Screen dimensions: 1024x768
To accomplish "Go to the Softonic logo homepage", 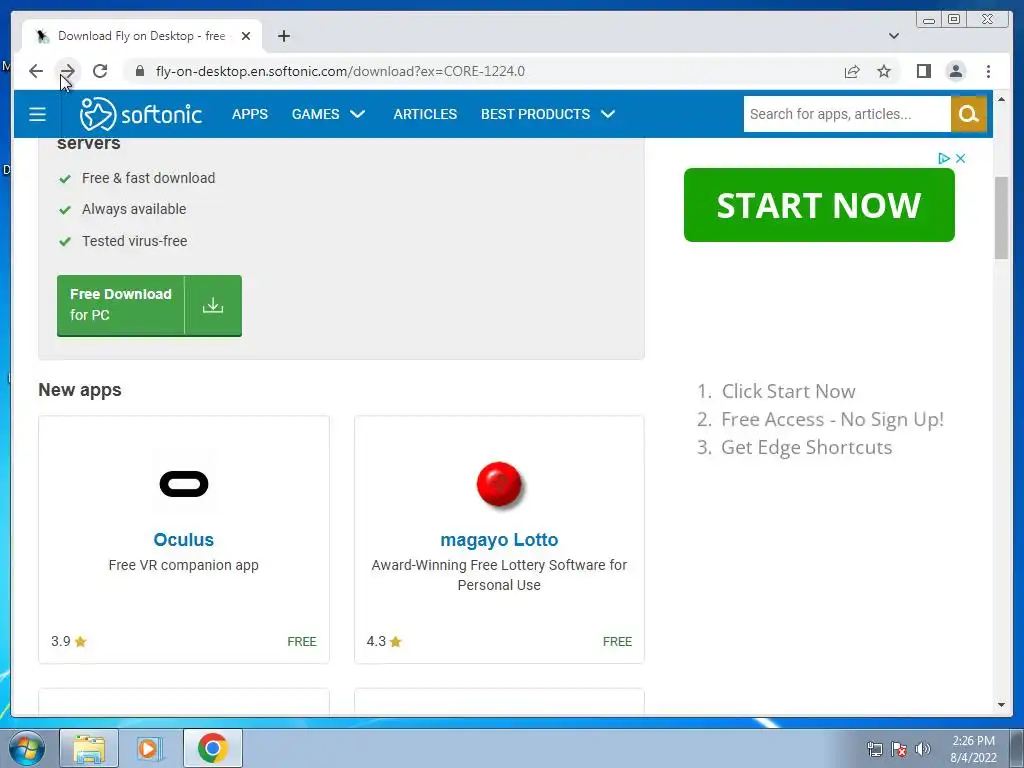I will (x=140, y=114).
